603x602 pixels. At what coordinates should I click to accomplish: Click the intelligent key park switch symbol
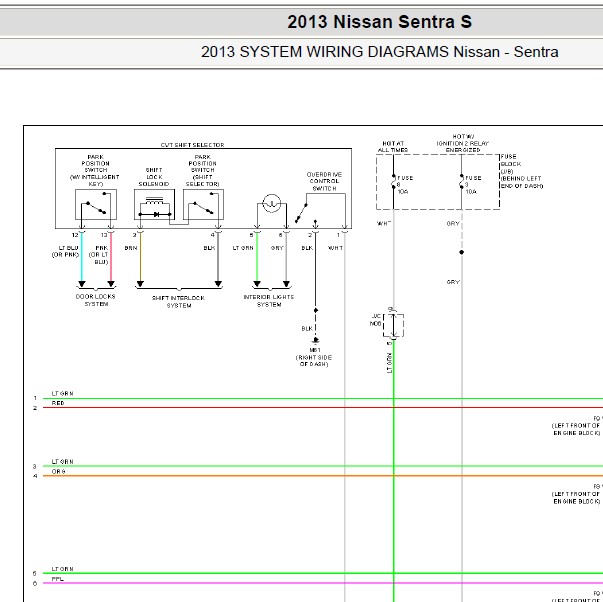[x=96, y=204]
